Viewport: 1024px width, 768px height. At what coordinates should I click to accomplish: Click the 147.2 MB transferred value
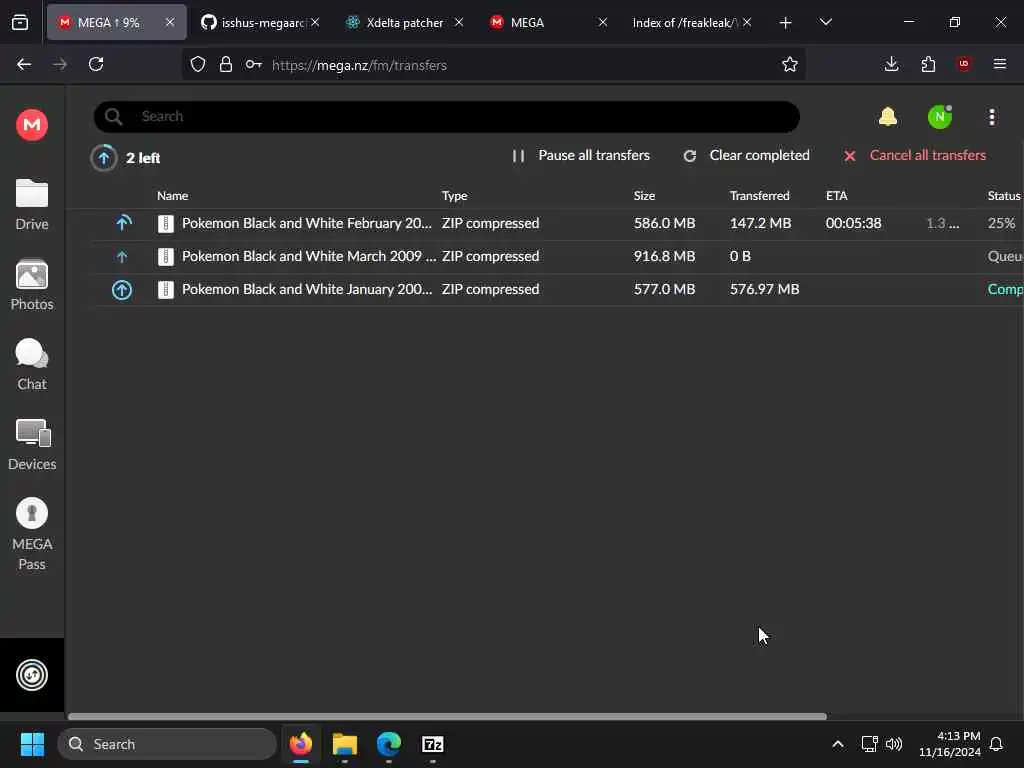click(x=760, y=223)
